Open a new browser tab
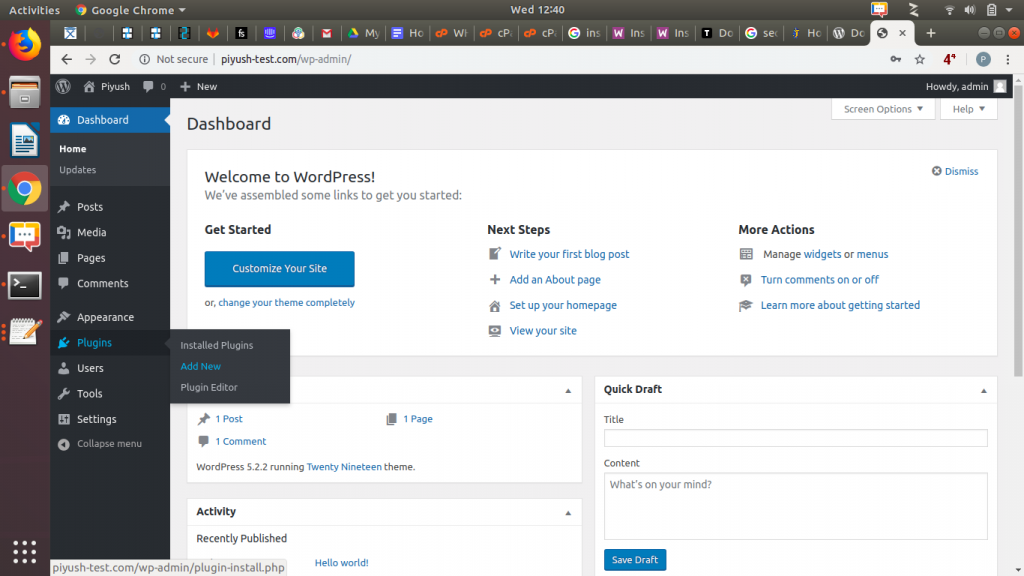The height and width of the screenshot is (576, 1024). tap(931, 33)
